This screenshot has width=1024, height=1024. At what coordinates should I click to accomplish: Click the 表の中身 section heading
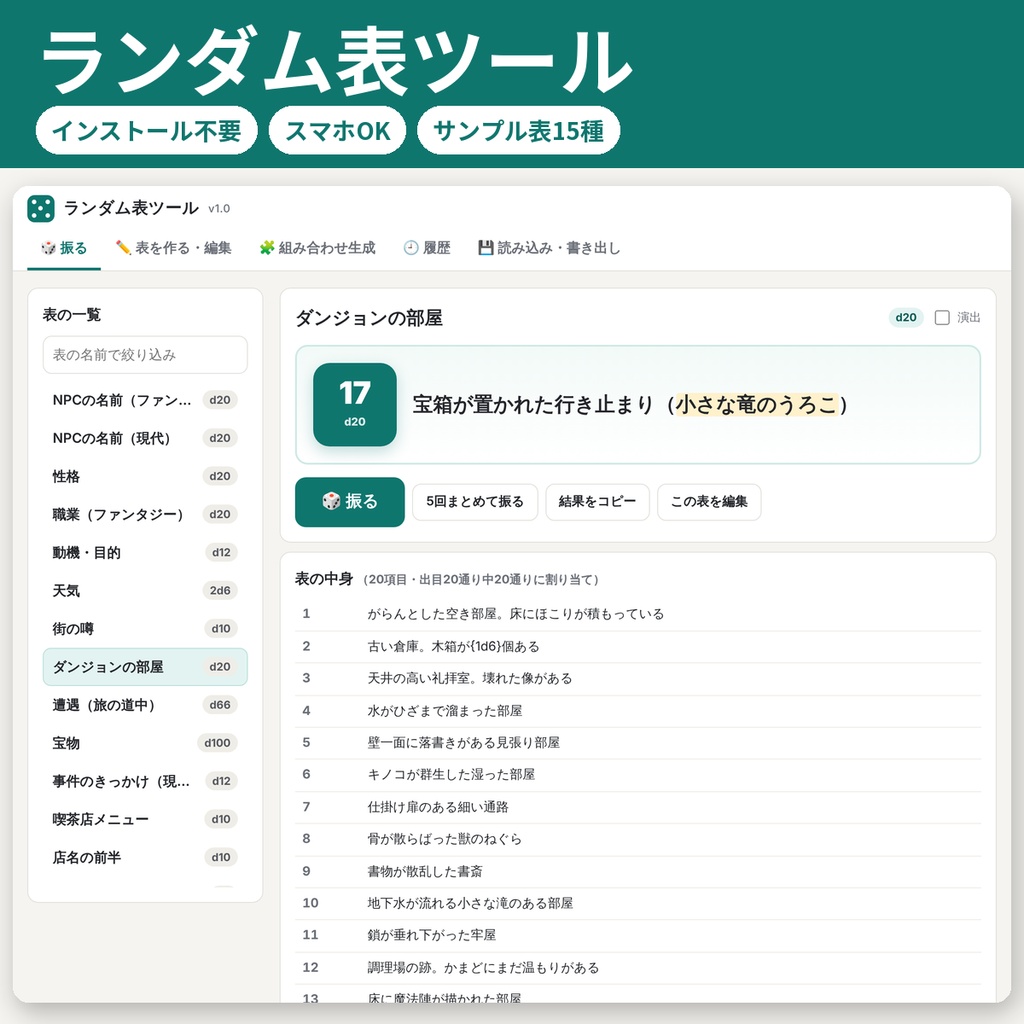tap(324, 579)
